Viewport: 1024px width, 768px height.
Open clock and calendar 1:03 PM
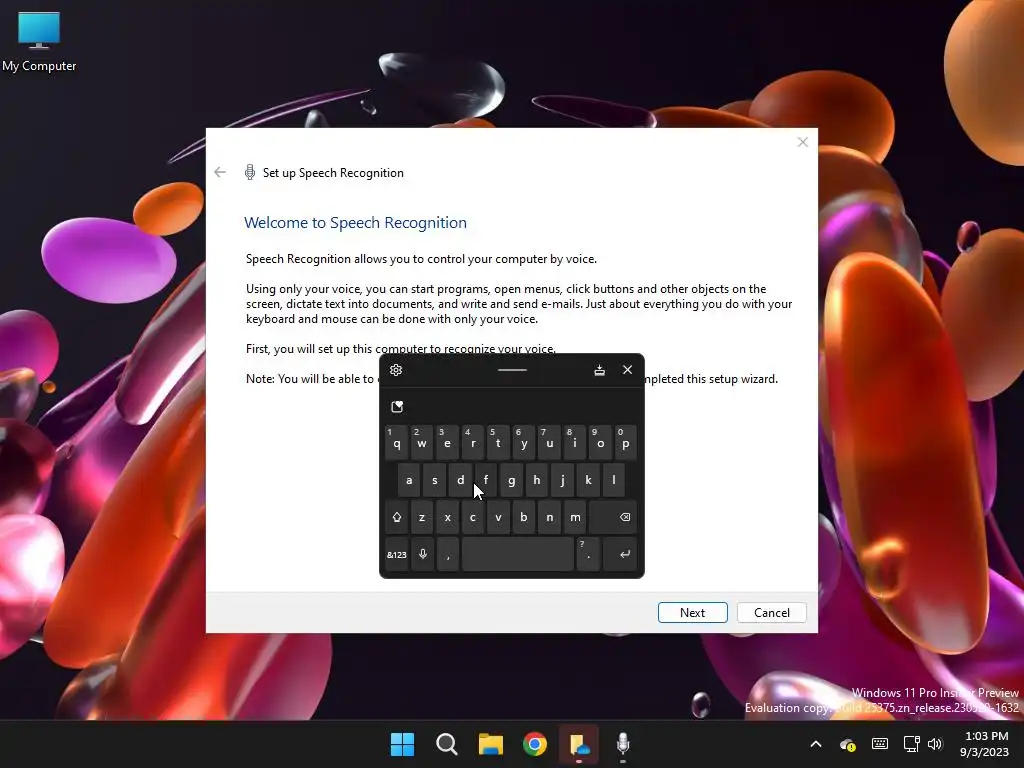pos(986,744)
